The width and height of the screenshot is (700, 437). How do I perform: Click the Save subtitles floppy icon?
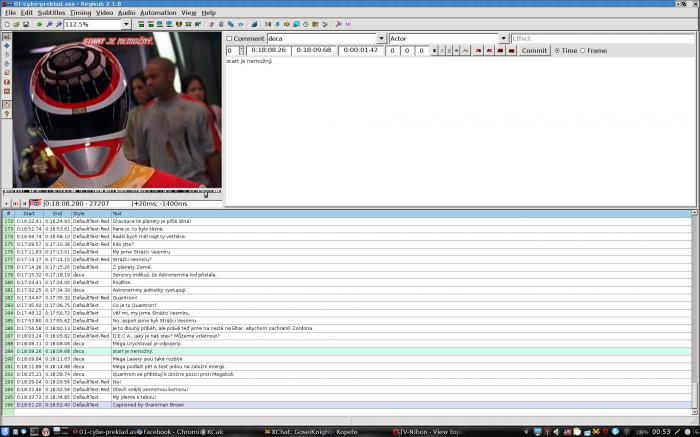(25, 24)
